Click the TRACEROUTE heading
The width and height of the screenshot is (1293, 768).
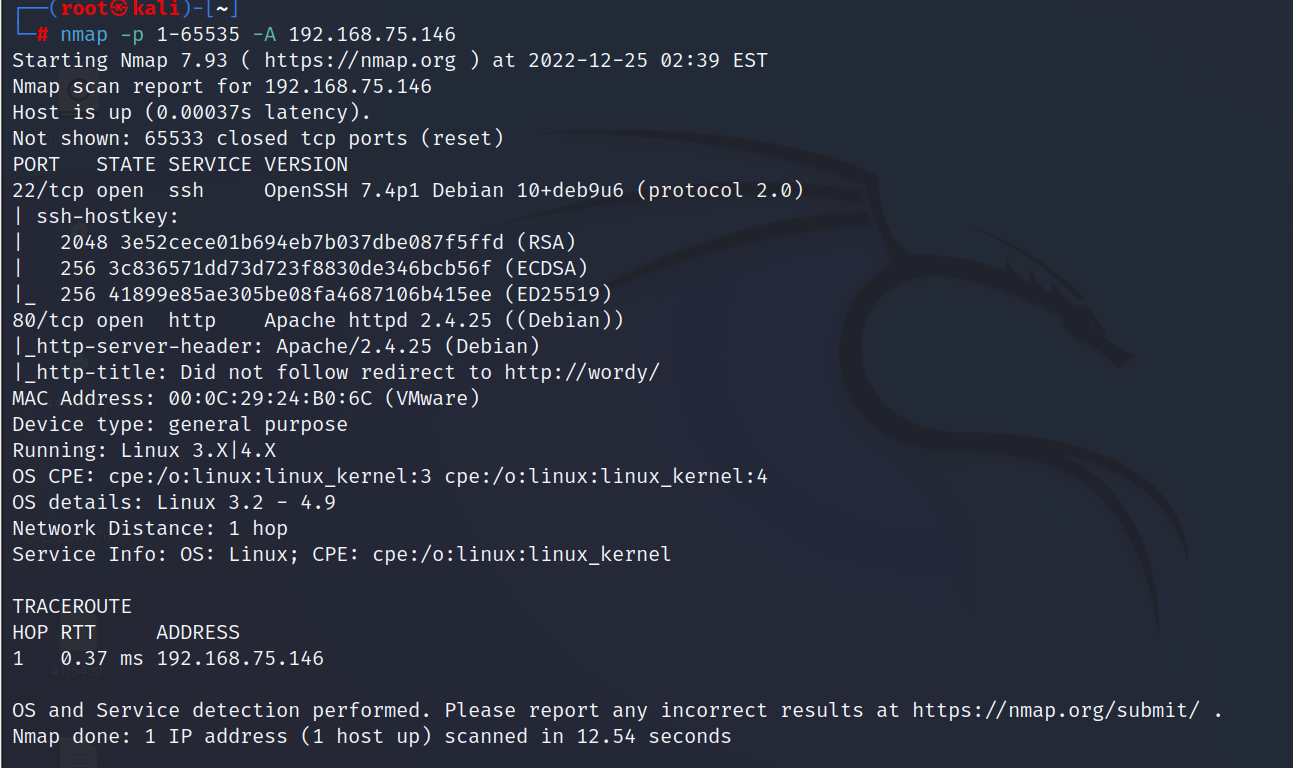point(72,607)
